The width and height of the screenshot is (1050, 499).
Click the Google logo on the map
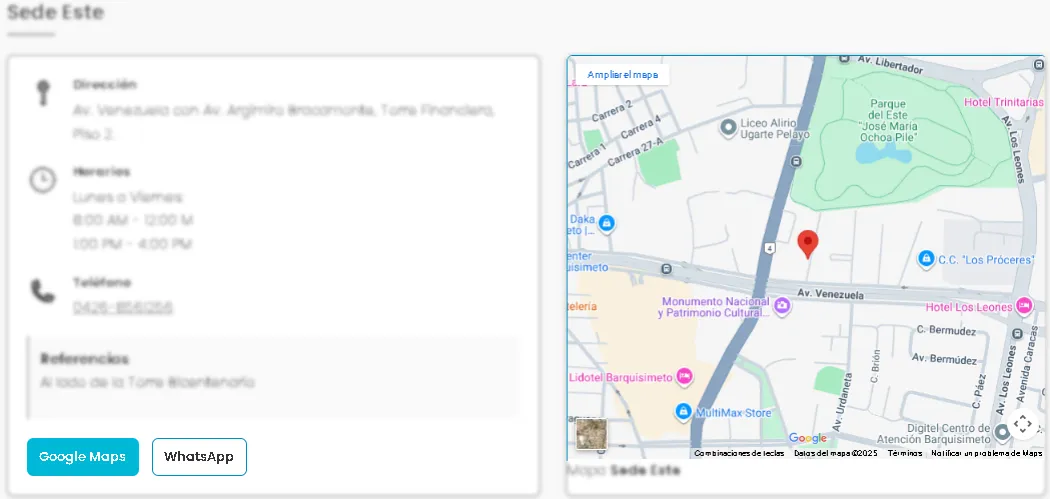pos(808,438)
